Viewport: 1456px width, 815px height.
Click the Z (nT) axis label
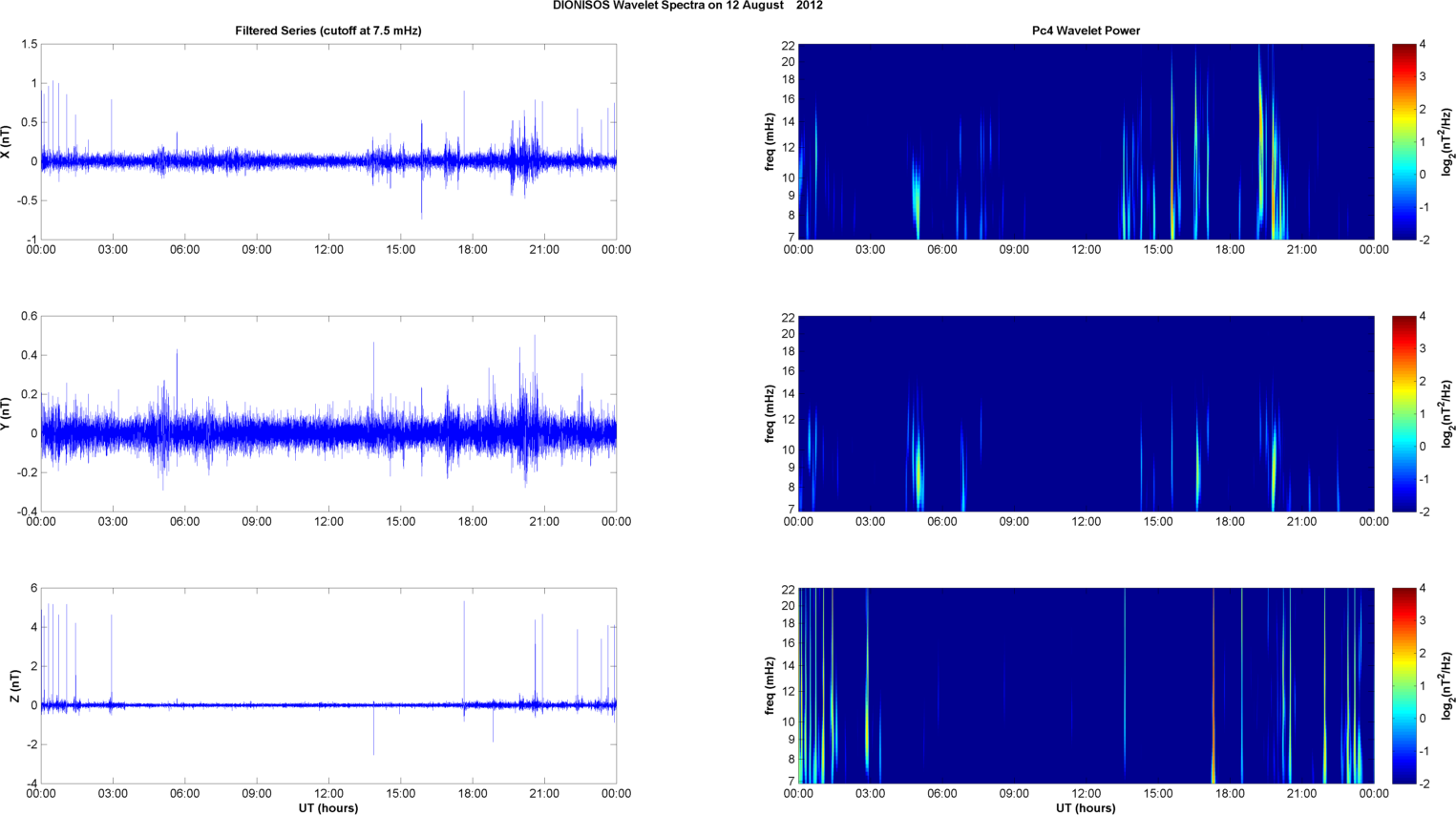[14, 686]
